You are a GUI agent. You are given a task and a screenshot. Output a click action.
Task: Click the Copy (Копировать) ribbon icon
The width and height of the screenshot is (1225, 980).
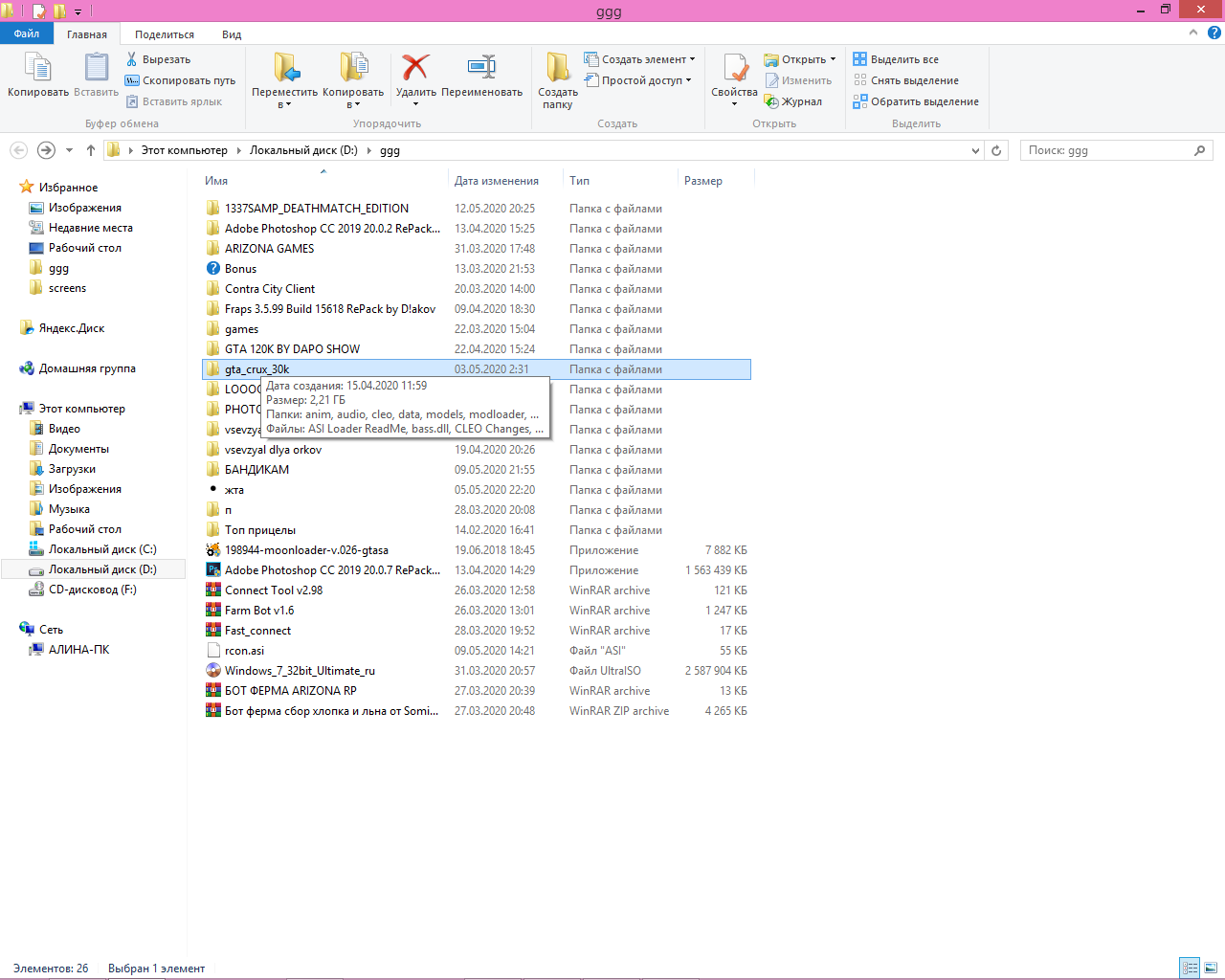(37, 69)
